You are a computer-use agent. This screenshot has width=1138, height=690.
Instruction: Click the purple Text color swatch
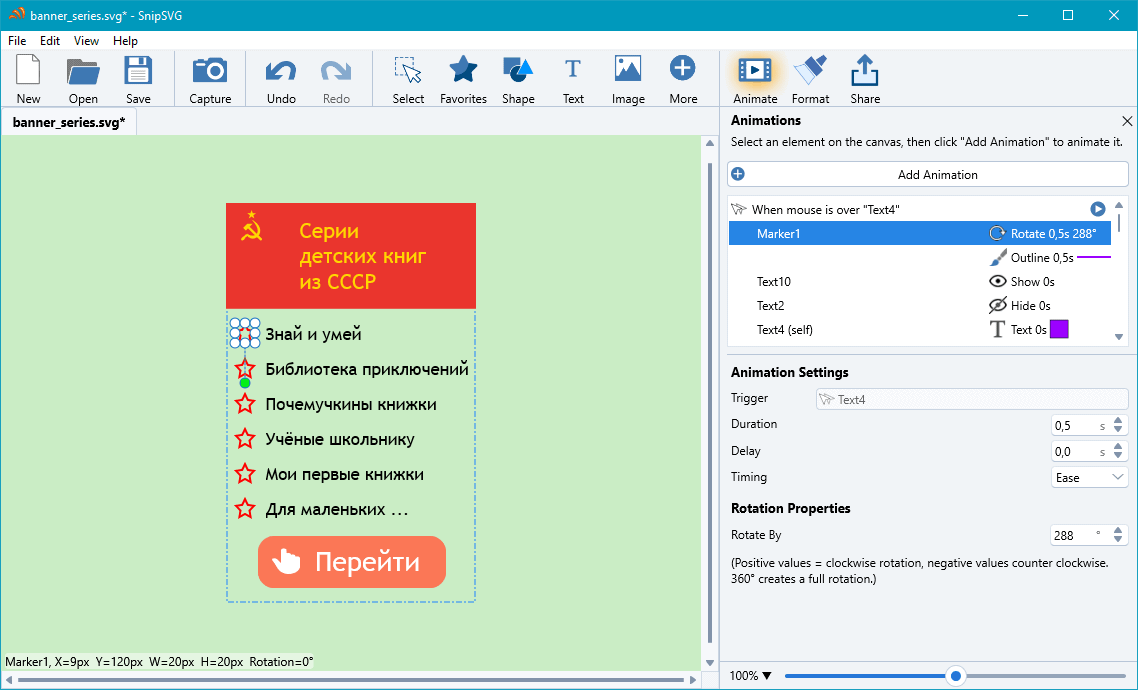(1059, 330)
